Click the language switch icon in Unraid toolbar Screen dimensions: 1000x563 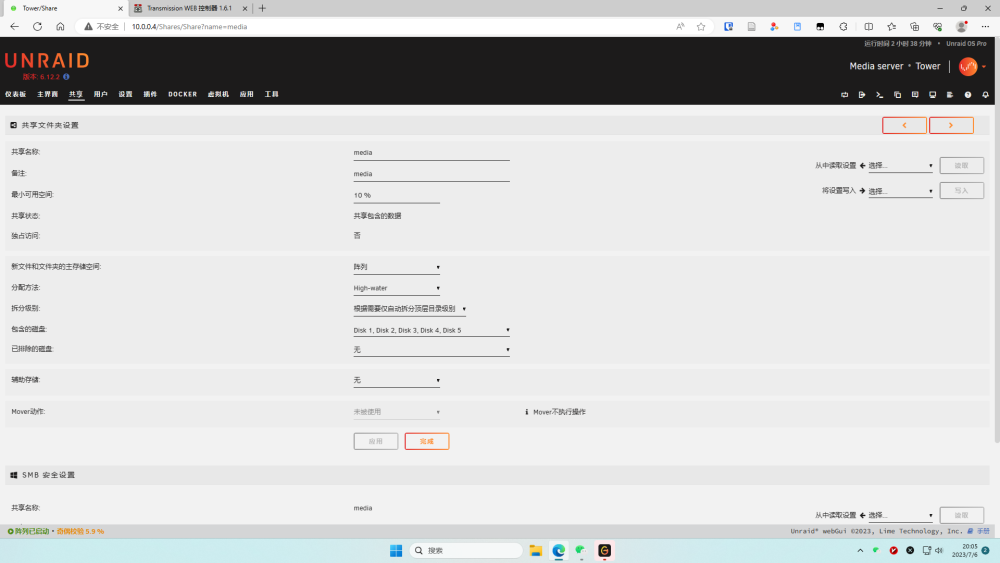pos(844,94)
